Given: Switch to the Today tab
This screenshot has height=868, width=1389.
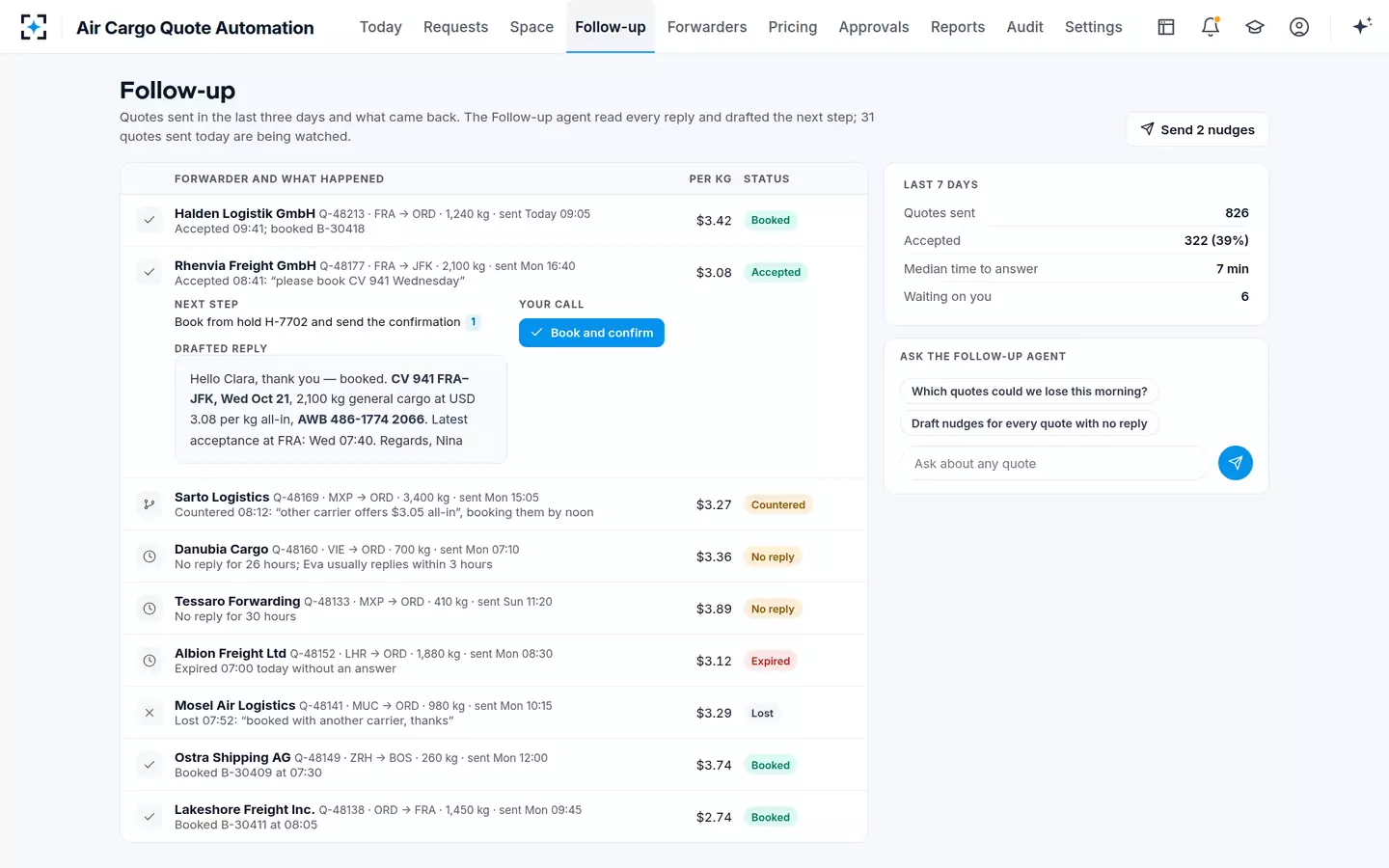Looking at the screenshot, I should pyautogui.click(x=381, y=27).
